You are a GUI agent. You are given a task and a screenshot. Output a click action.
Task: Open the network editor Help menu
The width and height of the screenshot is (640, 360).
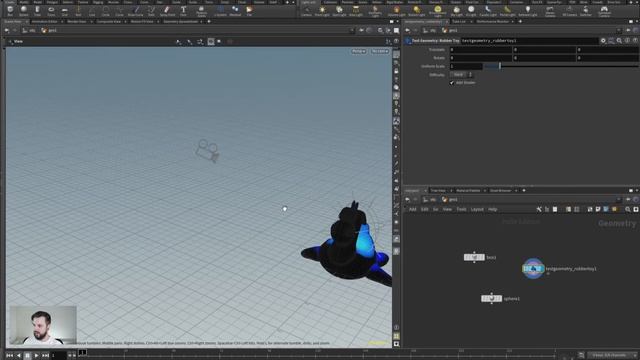pos(493,209)
